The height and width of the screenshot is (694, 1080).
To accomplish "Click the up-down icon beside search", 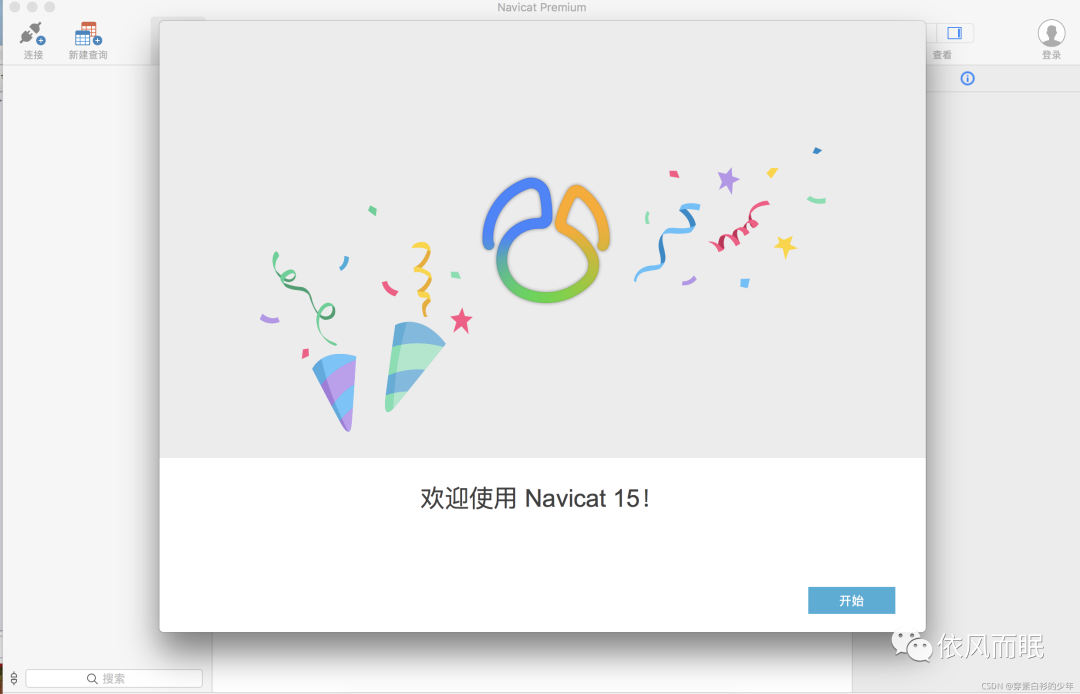I will coord(14,678).
